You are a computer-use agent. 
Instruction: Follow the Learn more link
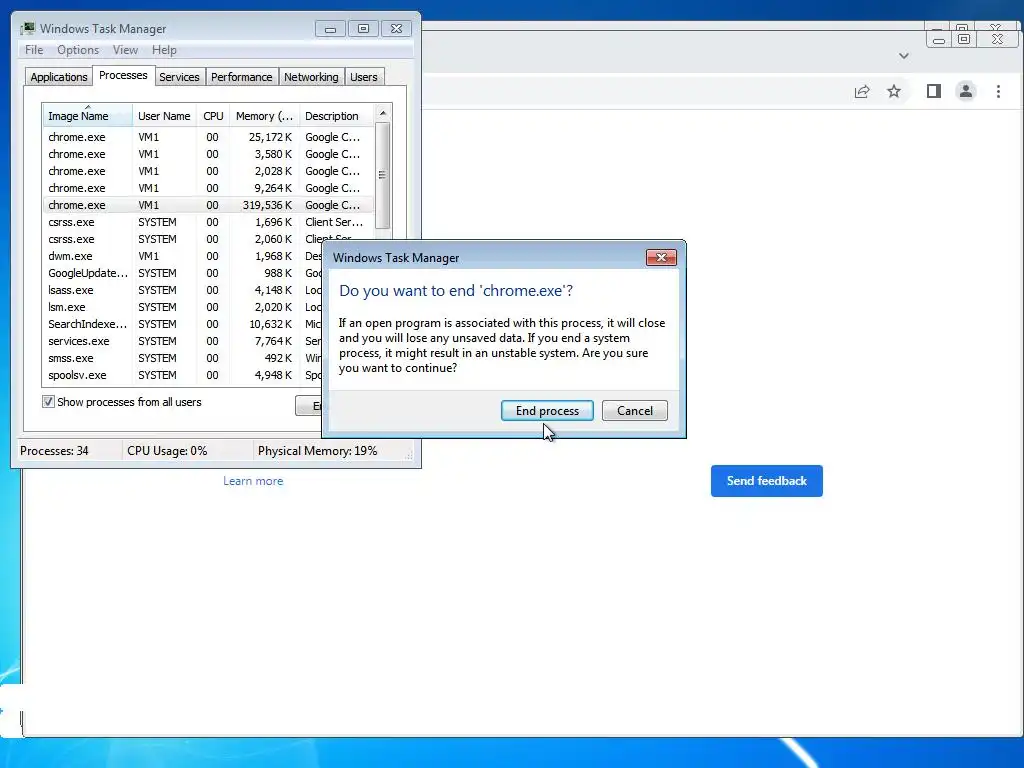pyautogui.click(x=253, y=481)
